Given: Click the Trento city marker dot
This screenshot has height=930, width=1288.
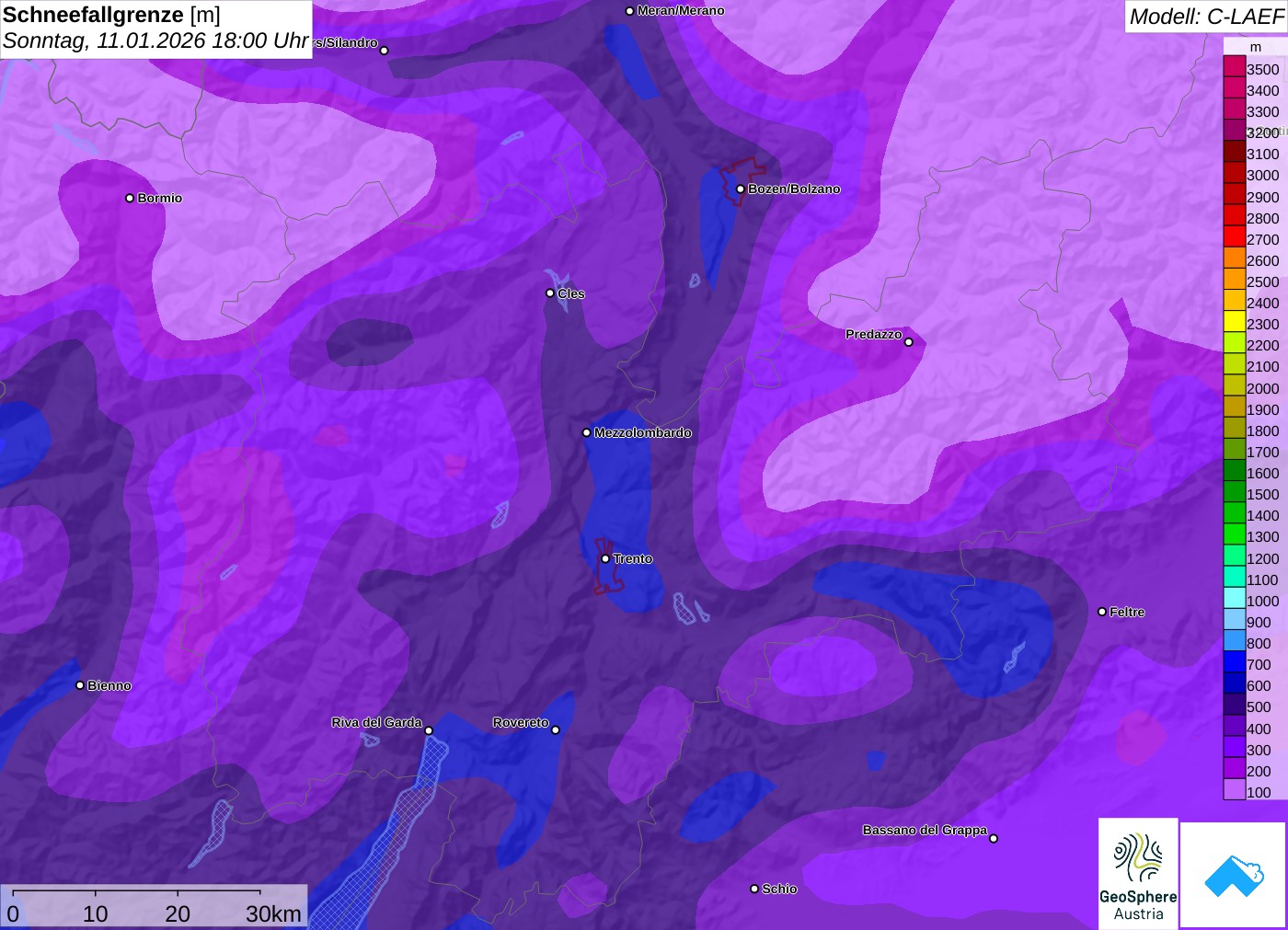Looking at the screenshot, I should click(x=605, y=558).
